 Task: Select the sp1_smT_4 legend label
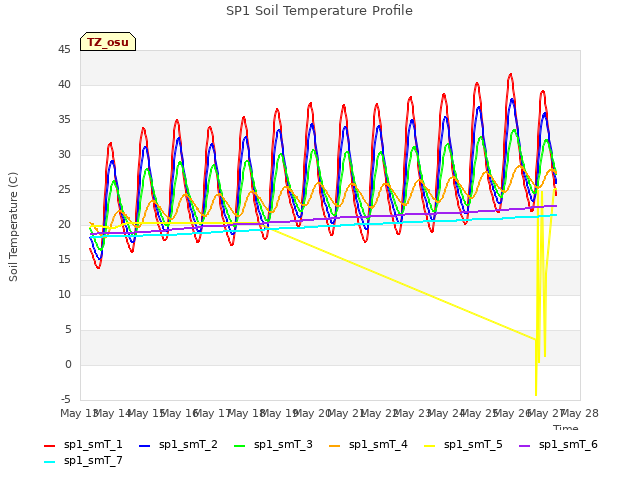coord(378,444)
